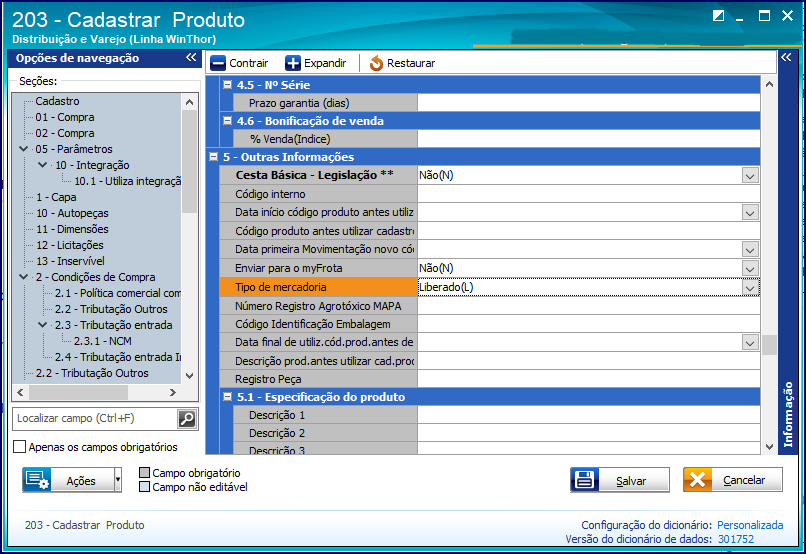Click the Contrair minus icon
The height and width of the screenshot is (554, 806).
click(218, 63)
